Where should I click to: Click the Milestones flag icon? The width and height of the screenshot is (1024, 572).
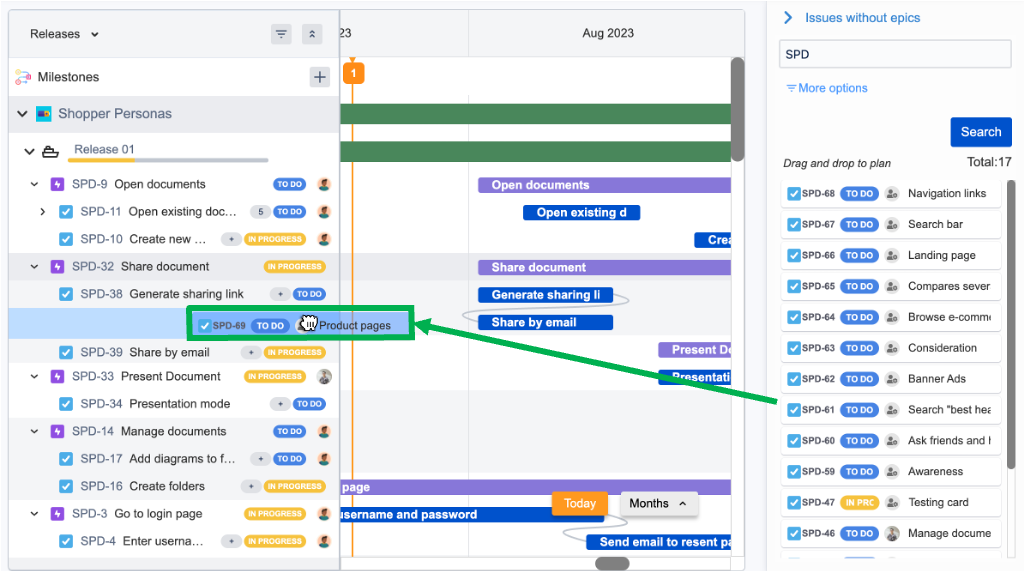23,77
